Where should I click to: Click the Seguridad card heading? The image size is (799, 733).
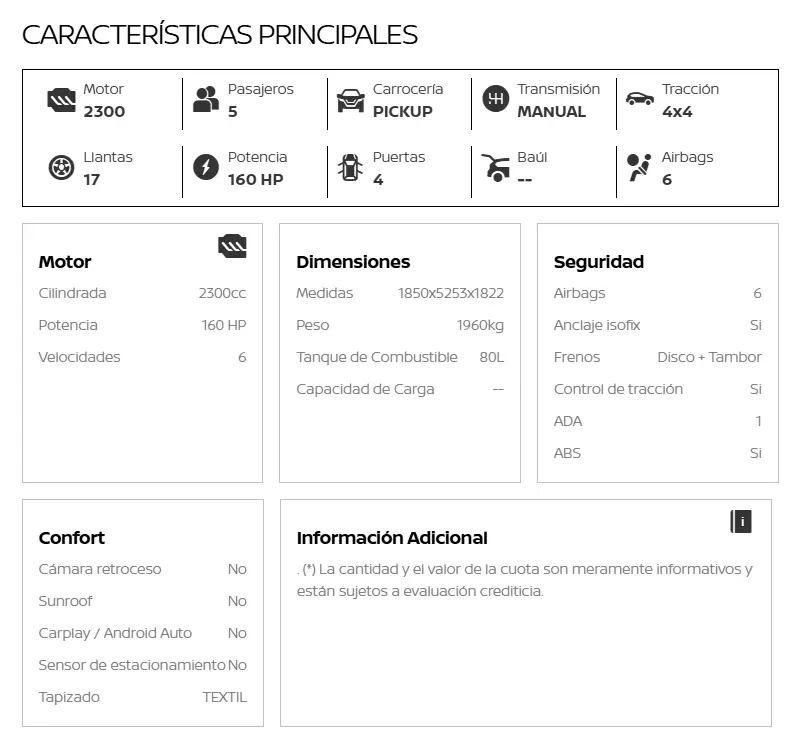coord(598,262)
